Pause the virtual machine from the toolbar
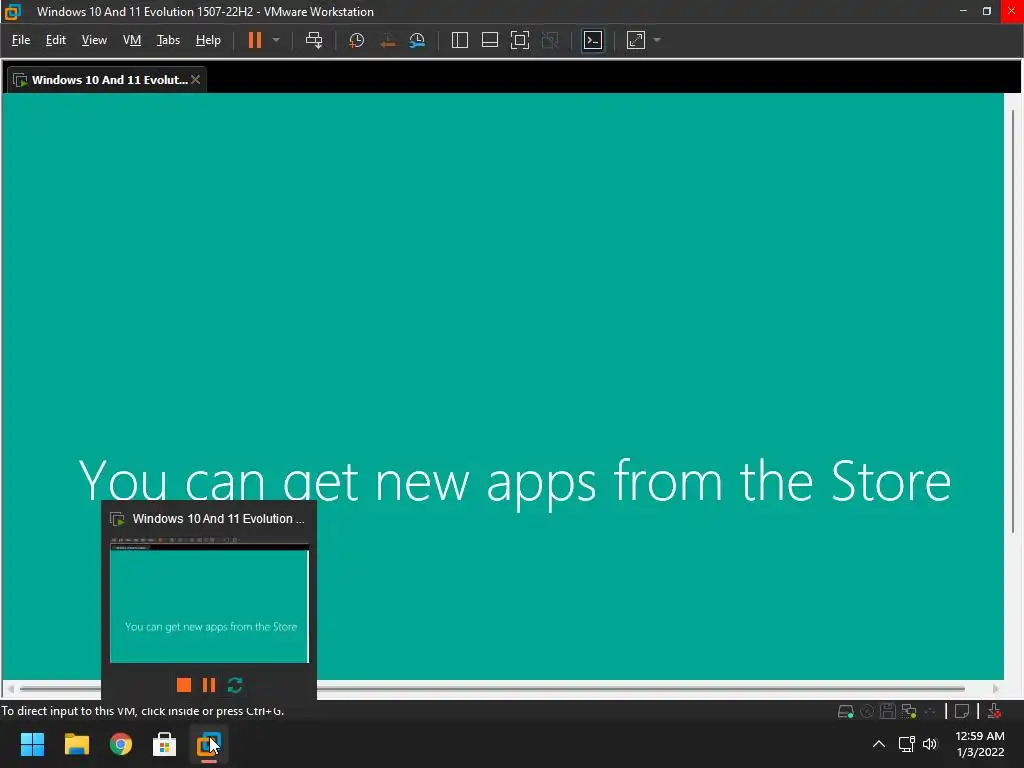The width and height of the screenshot is (1024, 768). click(x=255, y=40)
